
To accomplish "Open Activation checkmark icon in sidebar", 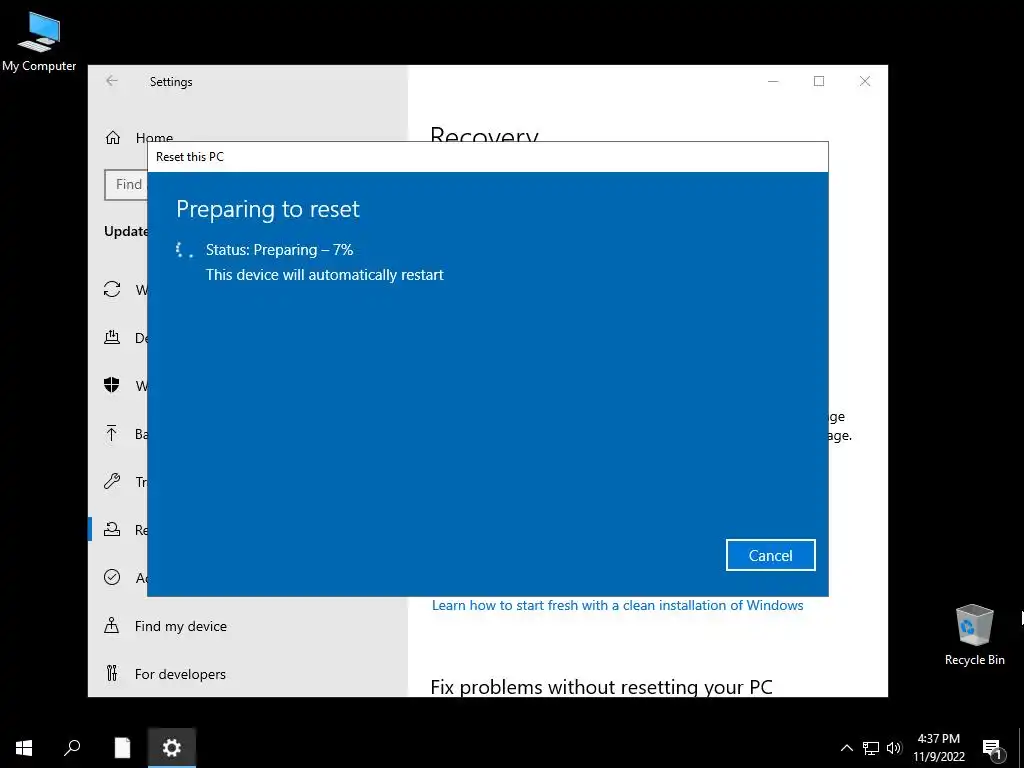I will tap(112, 577).
